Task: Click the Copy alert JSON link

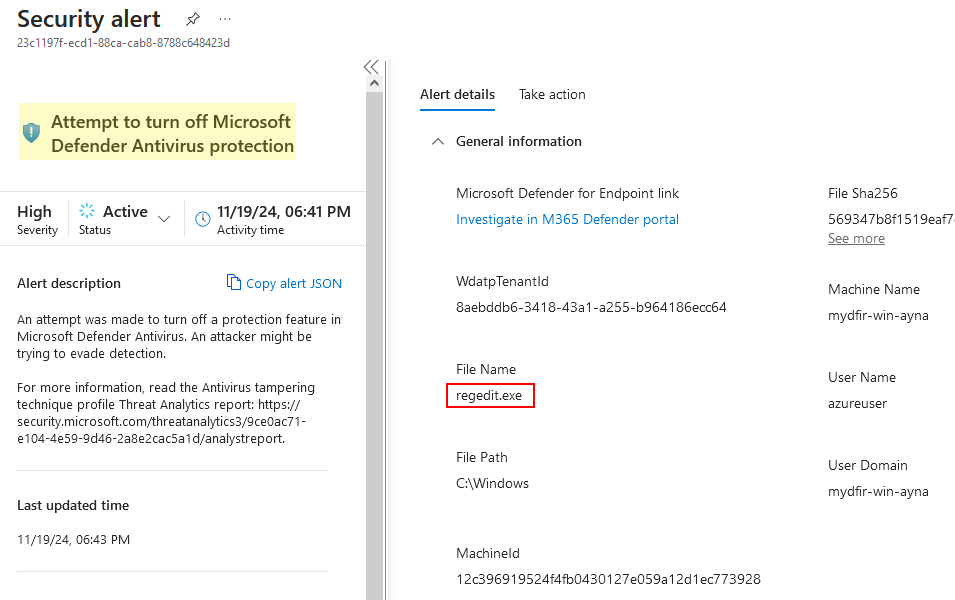Action: pyautogui.click(x=294, y=283)
